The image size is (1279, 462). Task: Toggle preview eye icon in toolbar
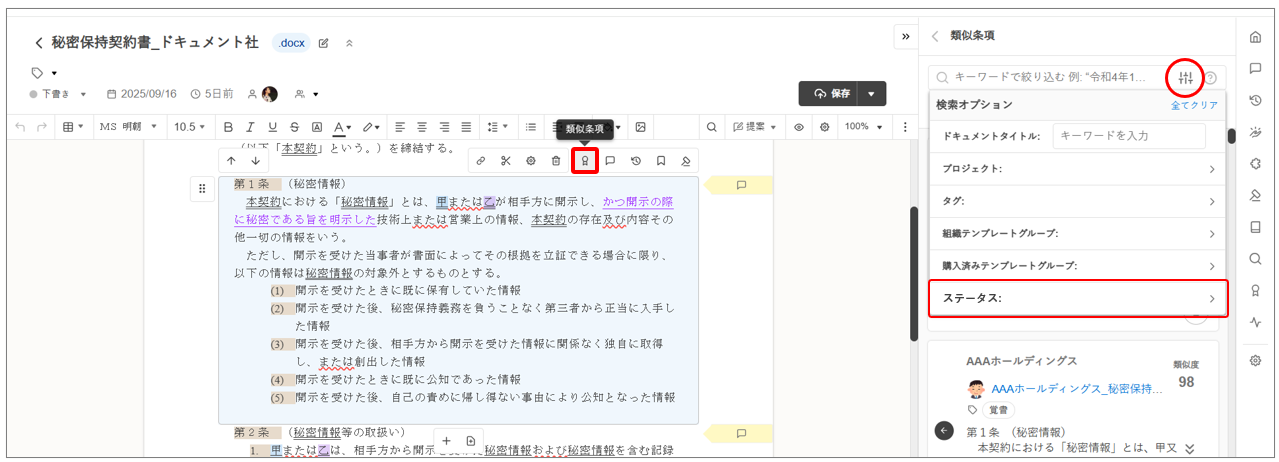tap(799, 127)
